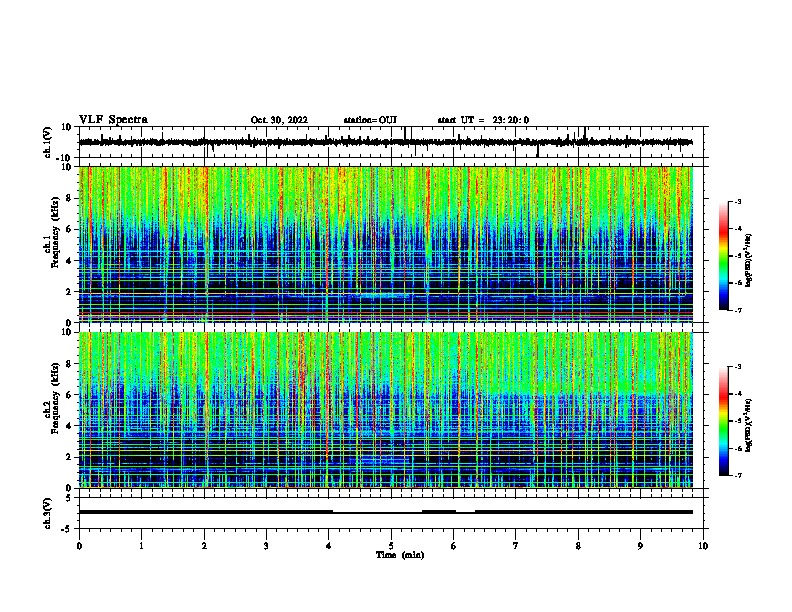
Task: Click the "station=OUI" header label
Action: (x=370, y=120)
